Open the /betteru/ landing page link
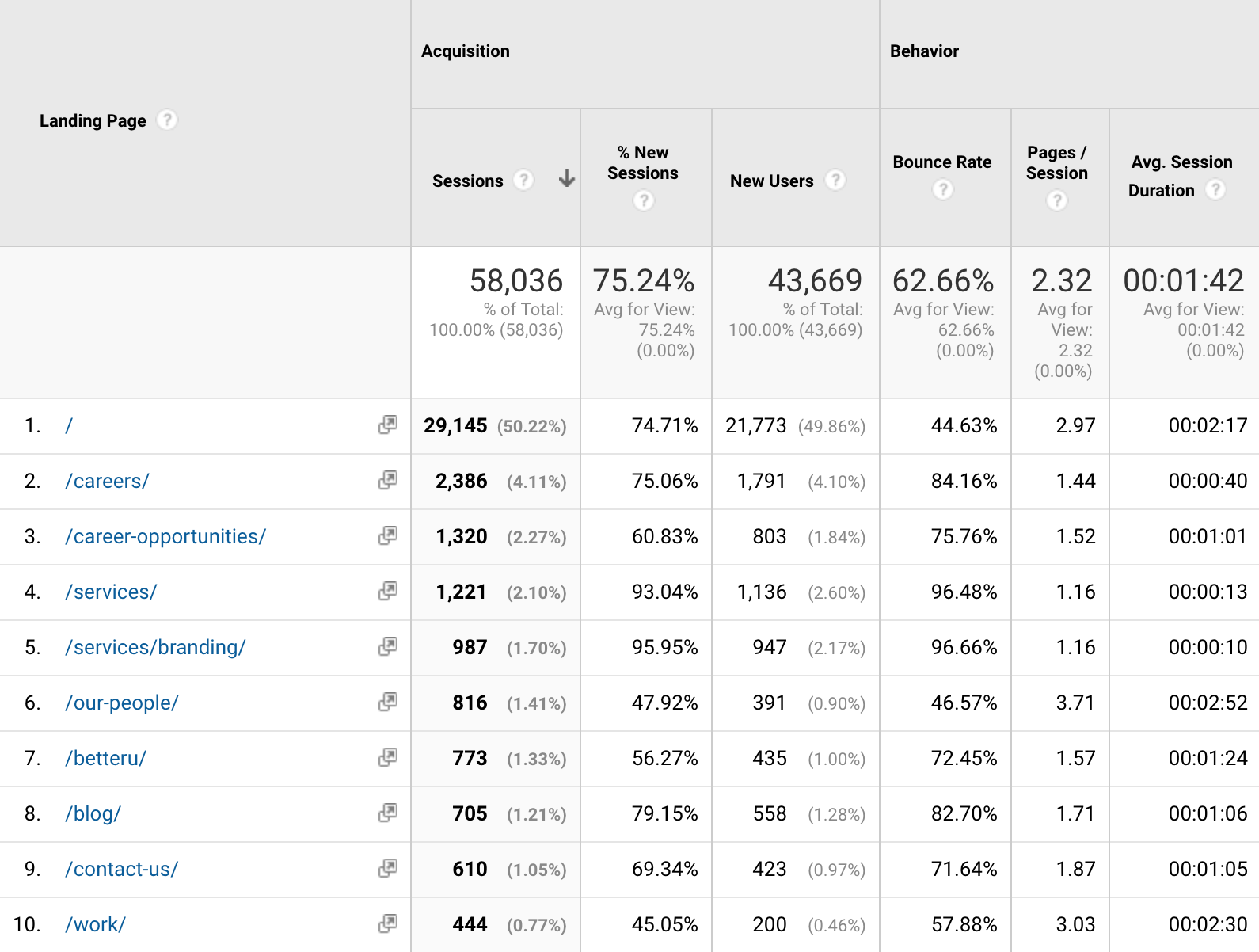Screen dimensions: 1259x952 click(x=105, y=759)
